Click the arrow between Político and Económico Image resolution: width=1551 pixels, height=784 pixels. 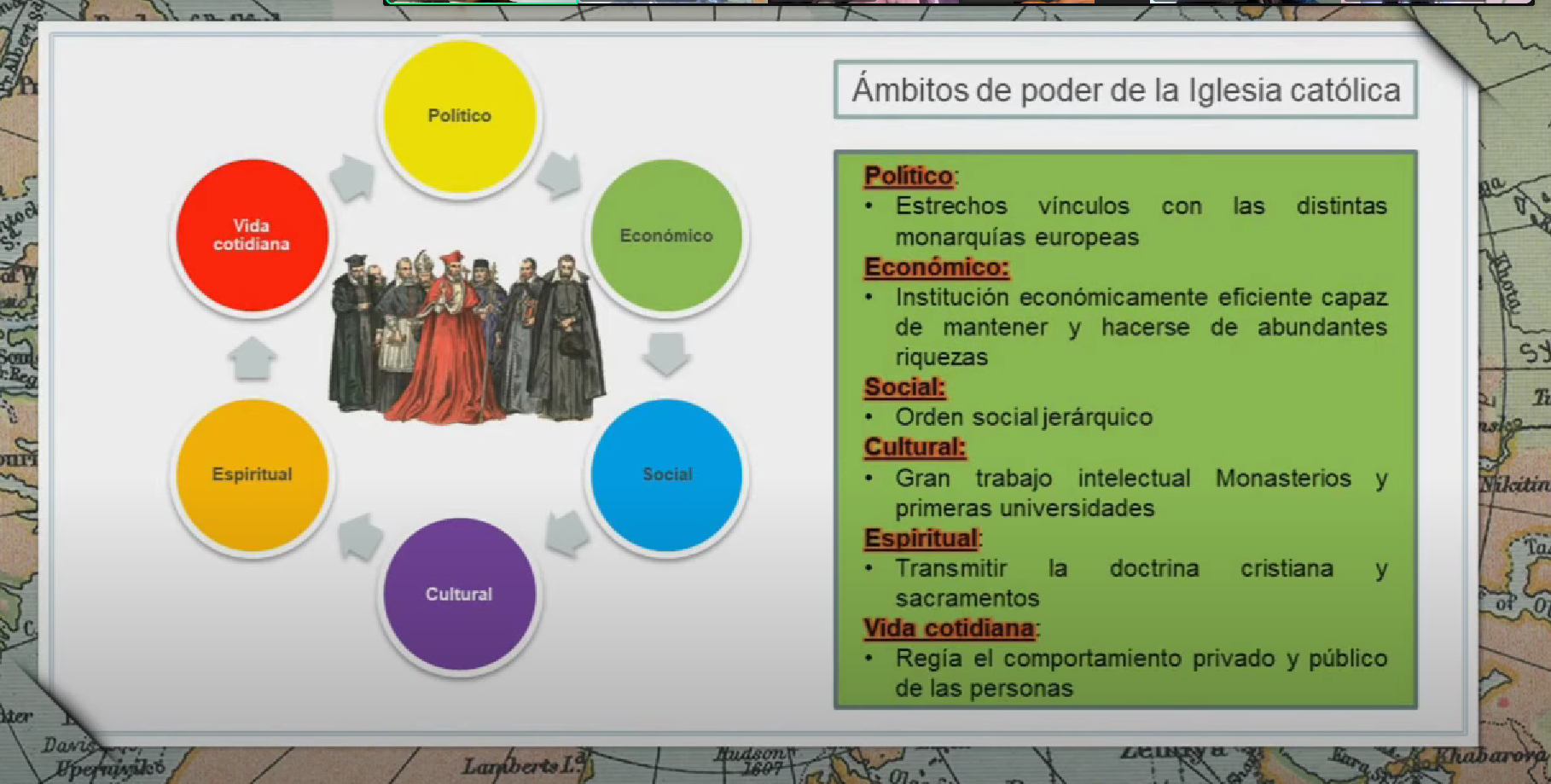pos(560,175)
